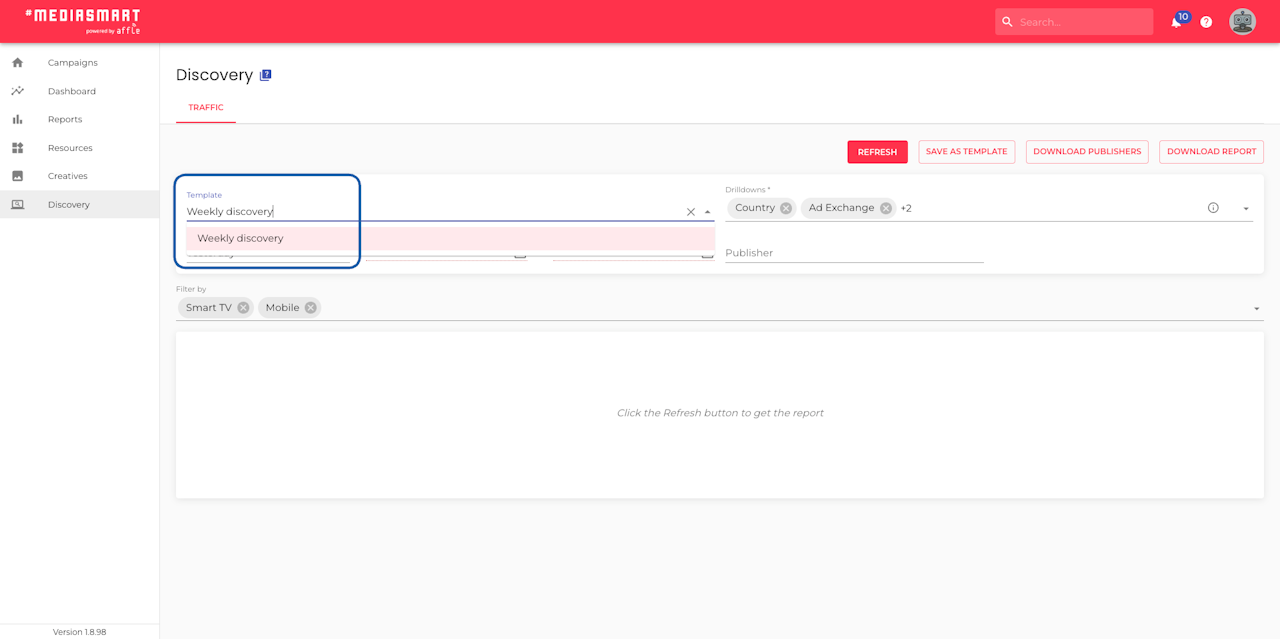Open the user avatar menu

click(1242, 22)
